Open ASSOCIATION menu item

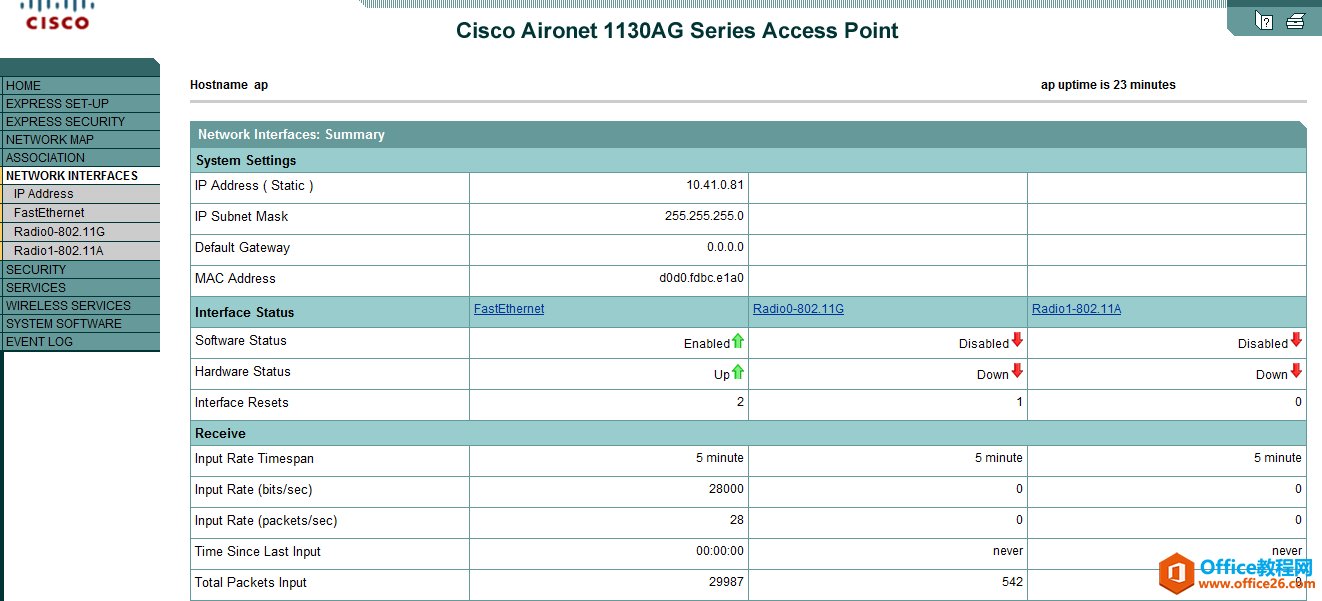pos(45,158)
